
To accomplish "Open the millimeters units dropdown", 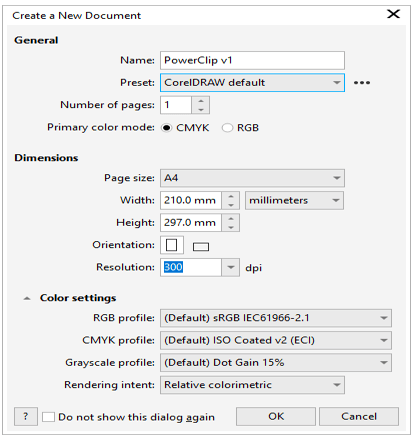I will coord(294,200).
